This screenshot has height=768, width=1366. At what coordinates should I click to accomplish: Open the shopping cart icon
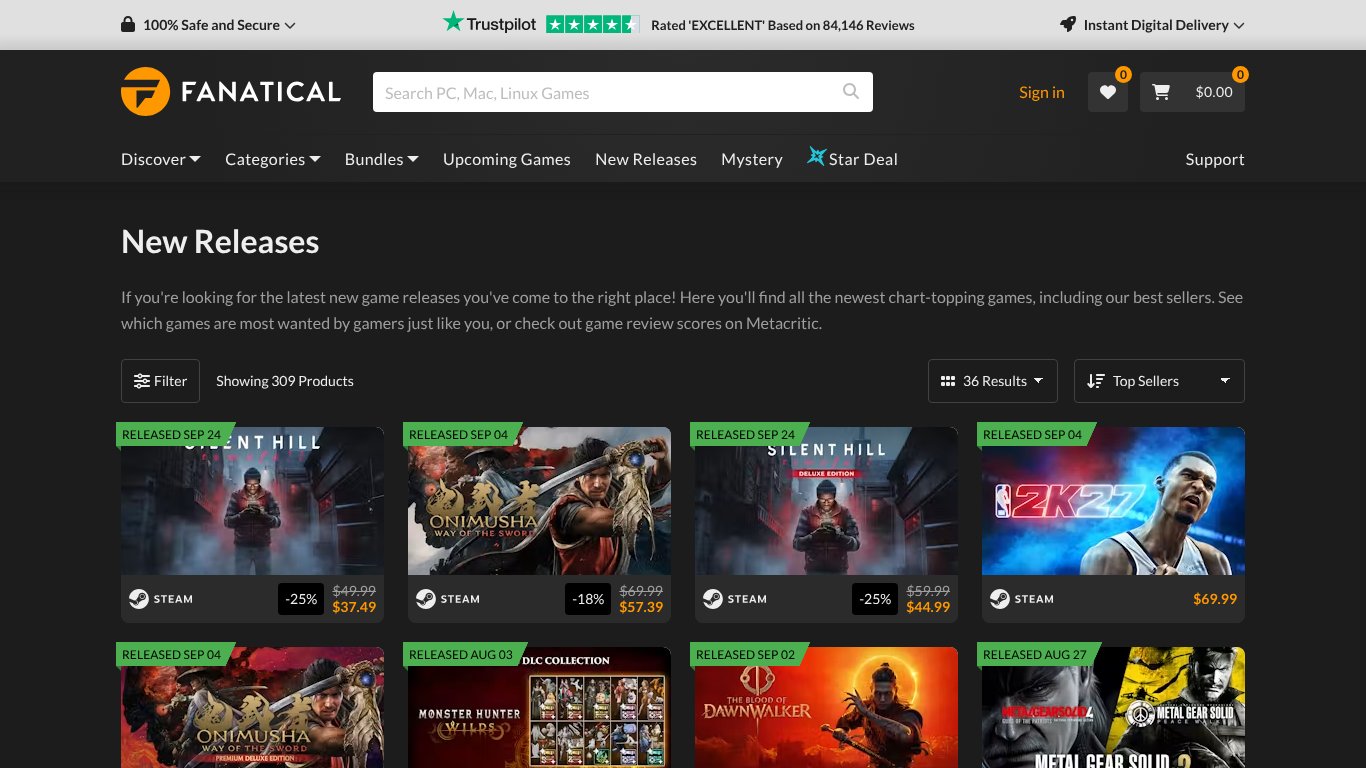point(1161,92)
